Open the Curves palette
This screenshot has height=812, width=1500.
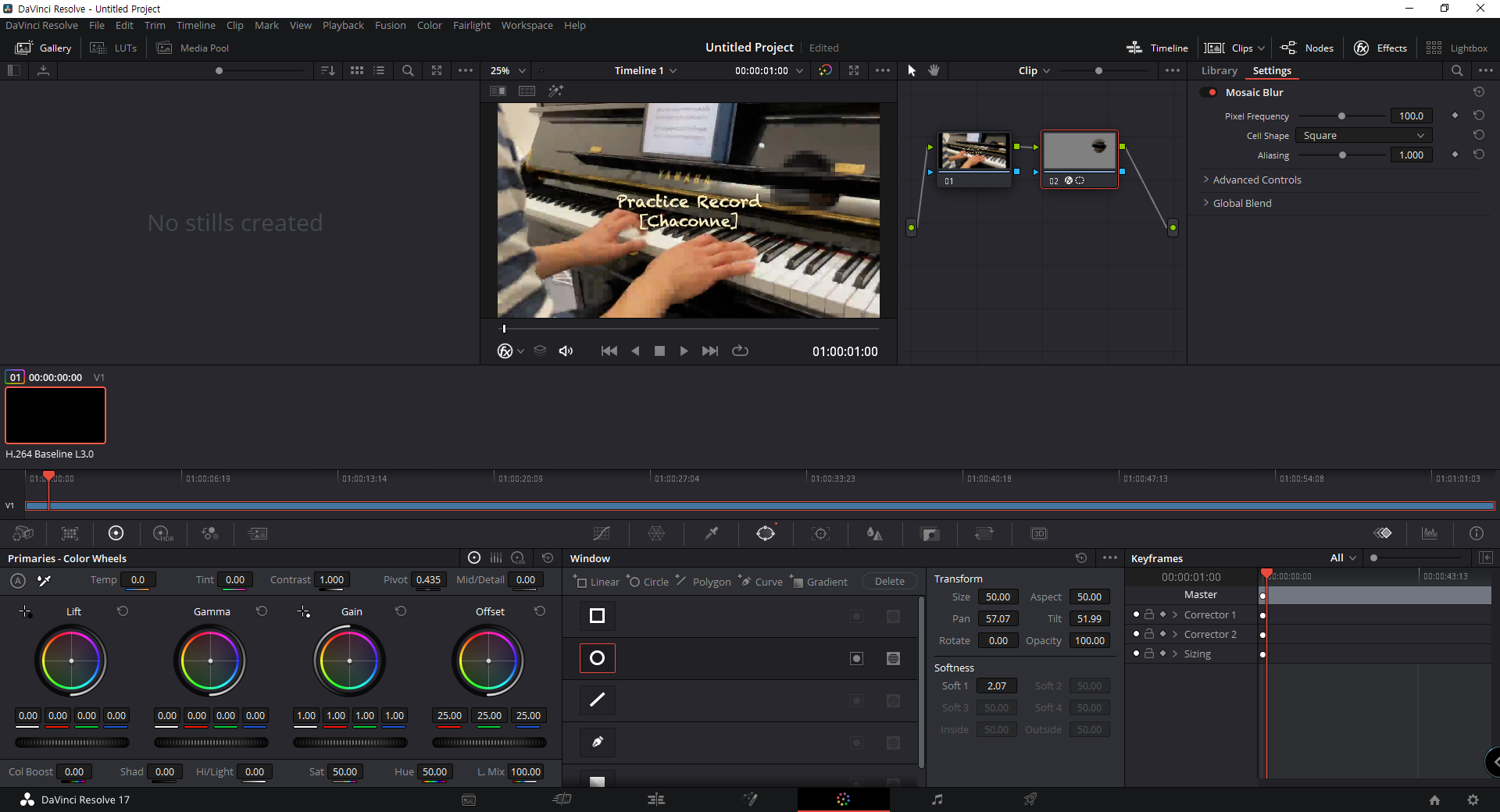click(602, 533)
